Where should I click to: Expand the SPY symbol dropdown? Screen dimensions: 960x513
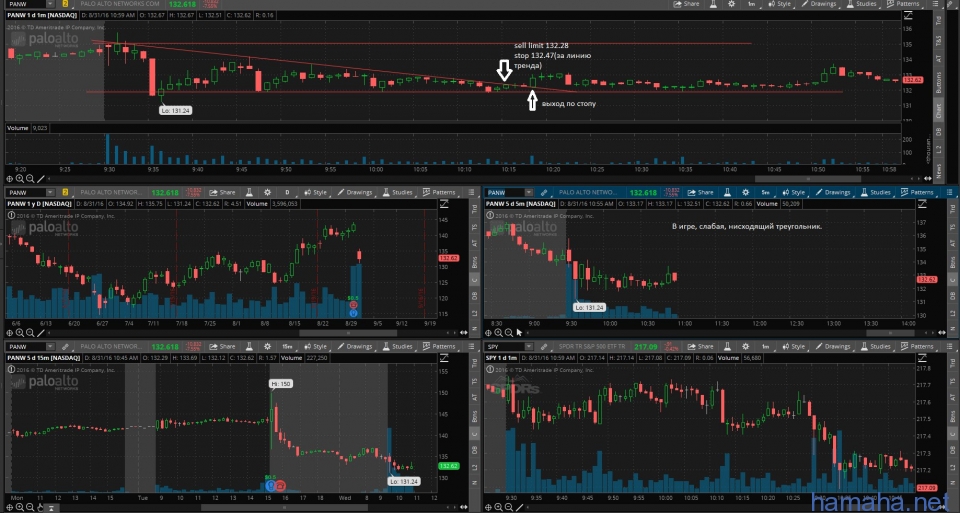[528, 346]
